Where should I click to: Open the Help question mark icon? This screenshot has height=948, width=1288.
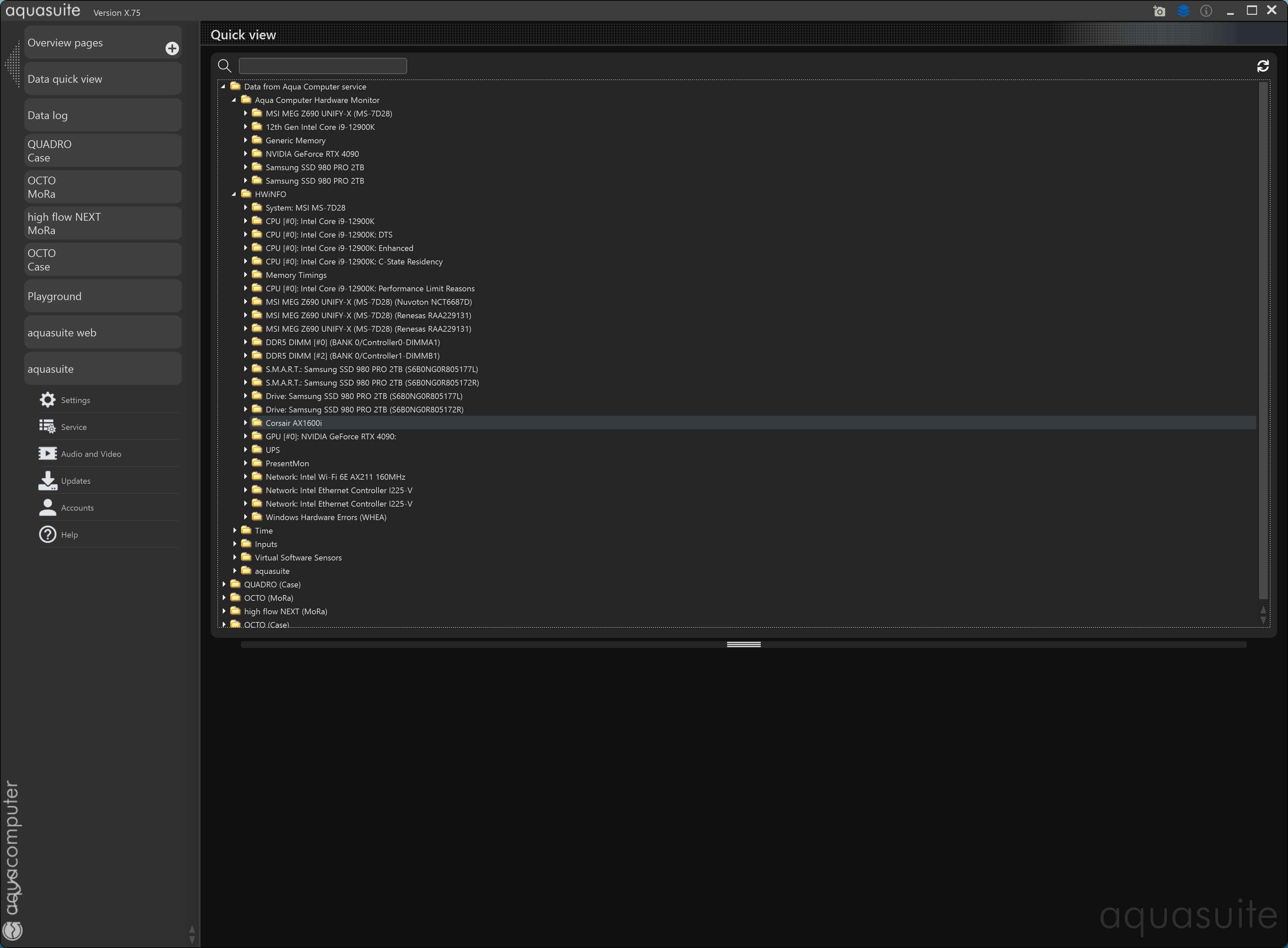click(48, 534)
